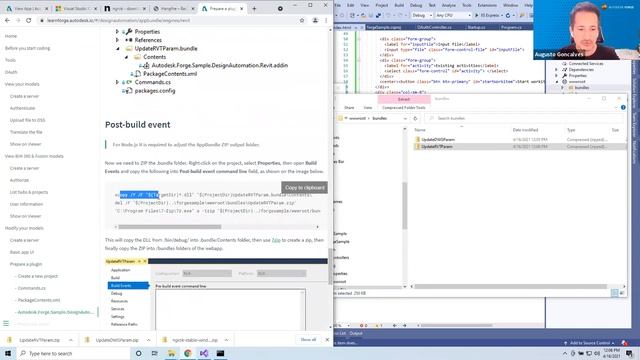This screenshot has height=360, width=640.
Task: Open 'Commands.cs' sidebar sub-item
Action: coord(31,288)
